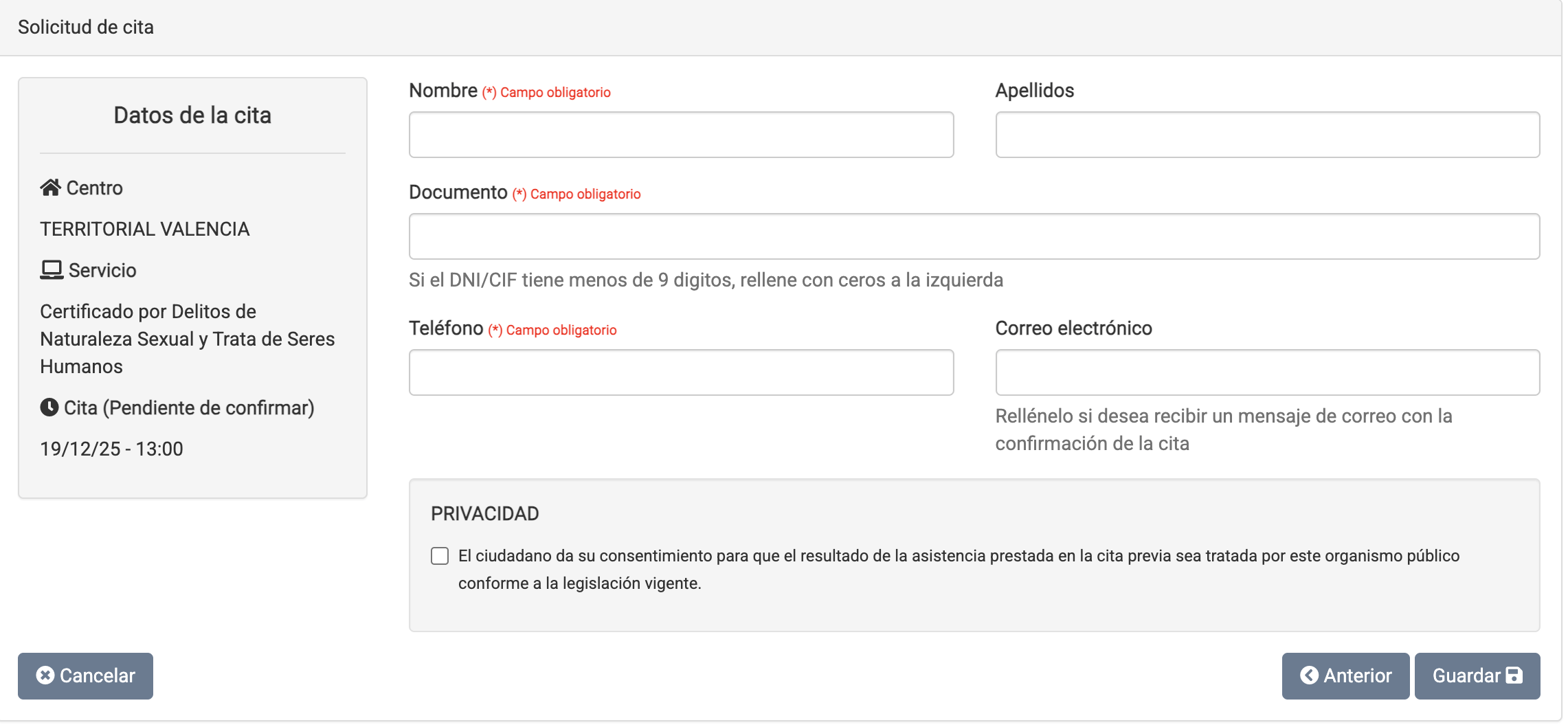Check the privacy consent checkbox

tap(440, 556)
